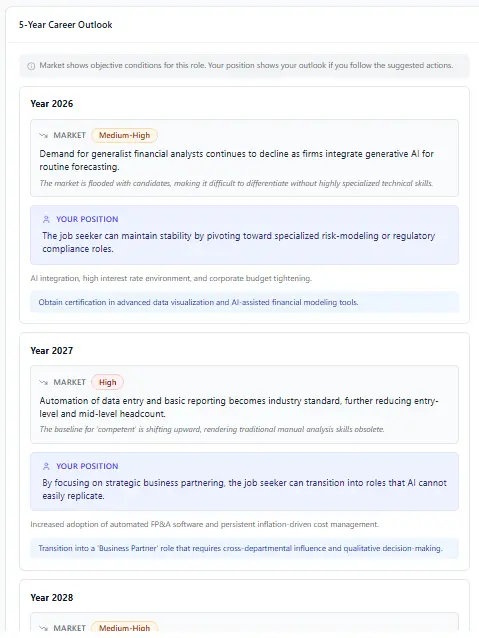Screen dimensions: 479x638
Task: Click the 5-Year Career Outlook heading
Action: [x=66, y=25]
